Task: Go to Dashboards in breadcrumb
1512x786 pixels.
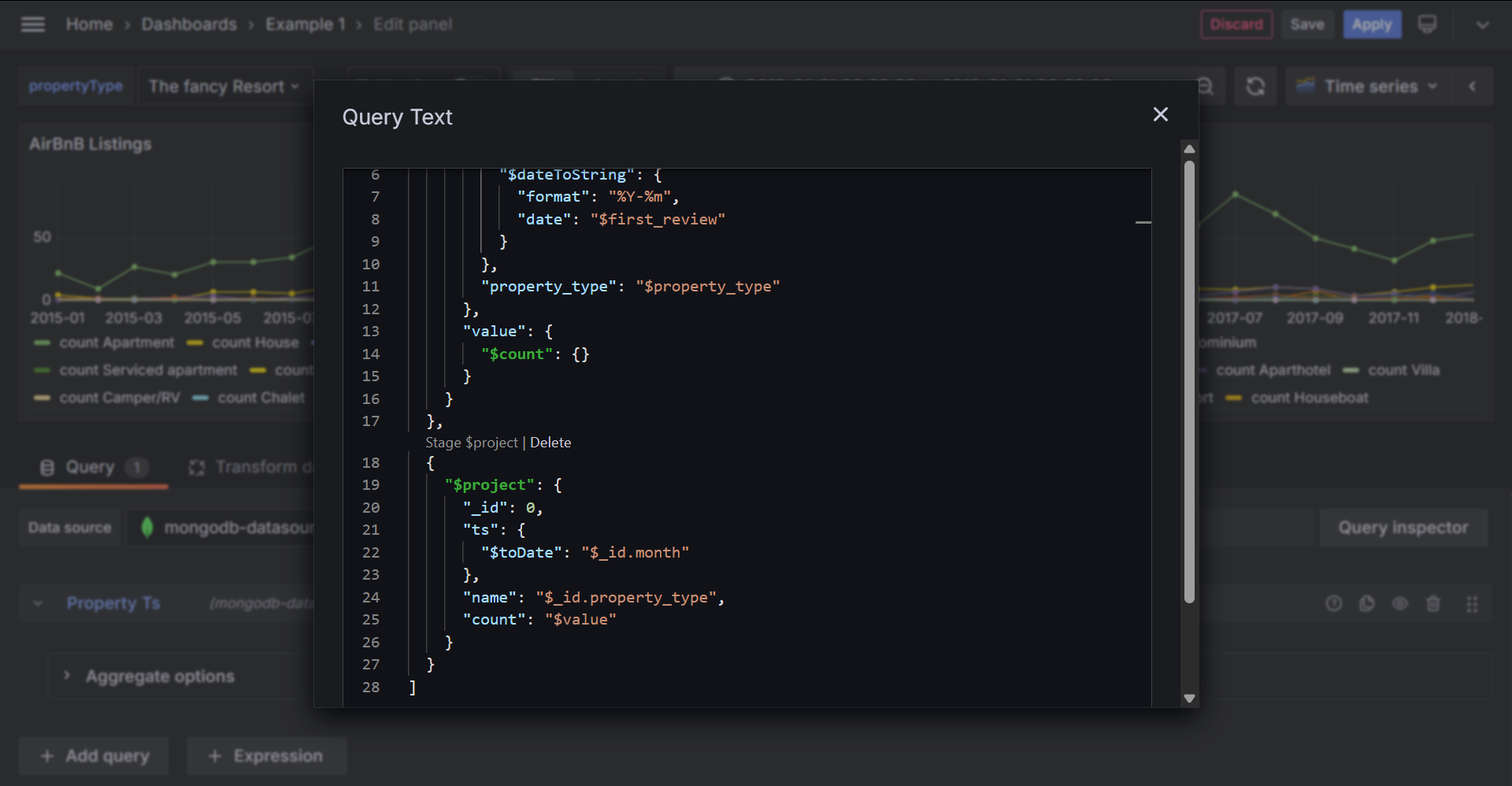Action: tap(189, 24)
